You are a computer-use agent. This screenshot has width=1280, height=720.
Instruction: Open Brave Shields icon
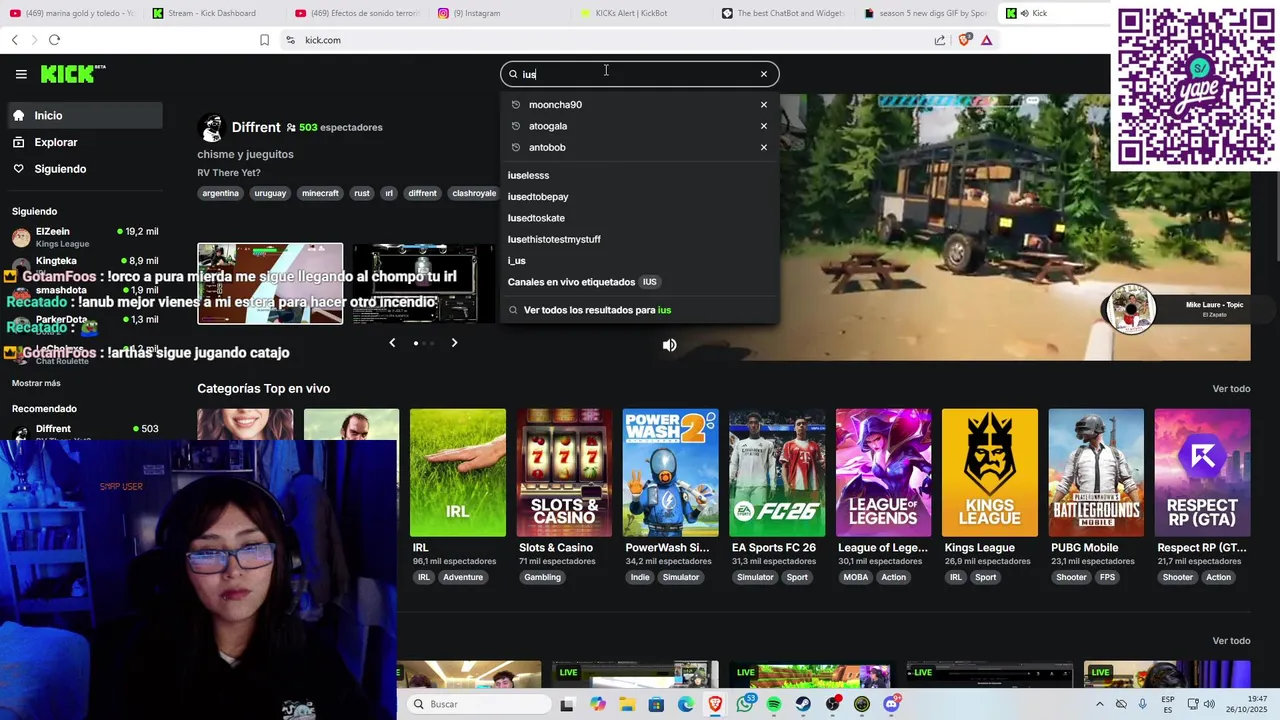coord(964,40)
